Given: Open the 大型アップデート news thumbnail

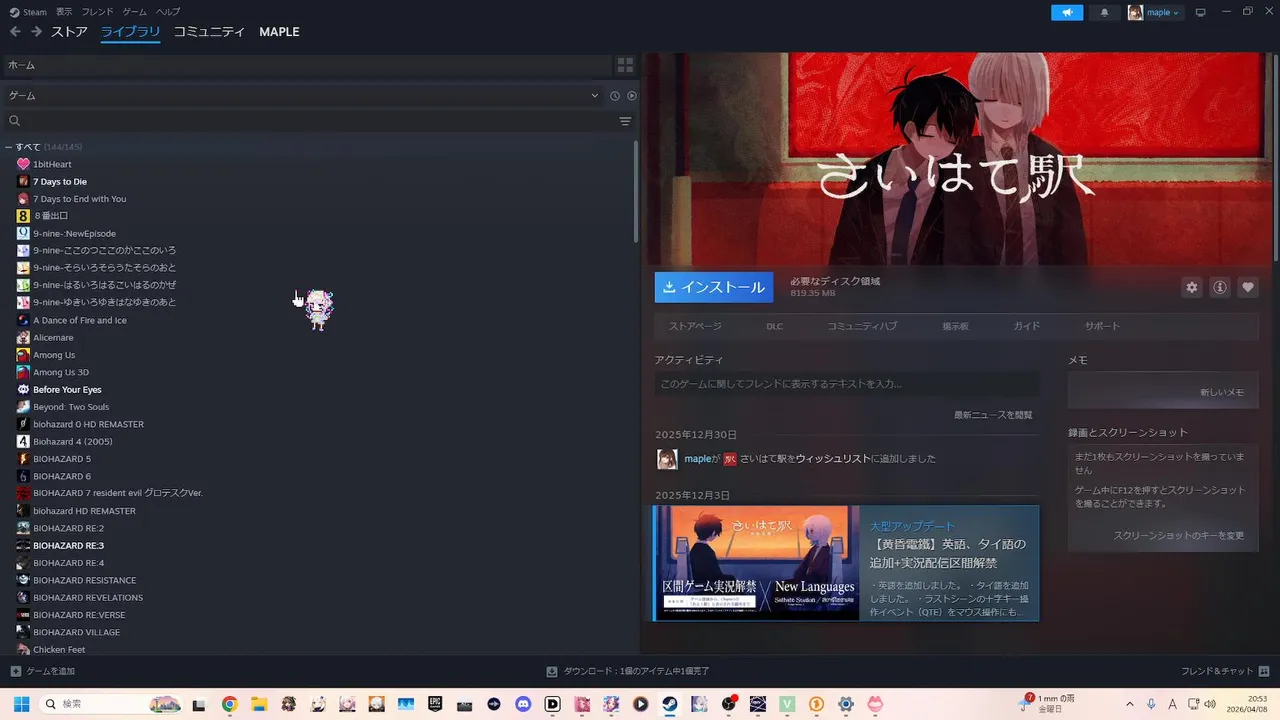Looking at the screenshot, I should [756, 563].
